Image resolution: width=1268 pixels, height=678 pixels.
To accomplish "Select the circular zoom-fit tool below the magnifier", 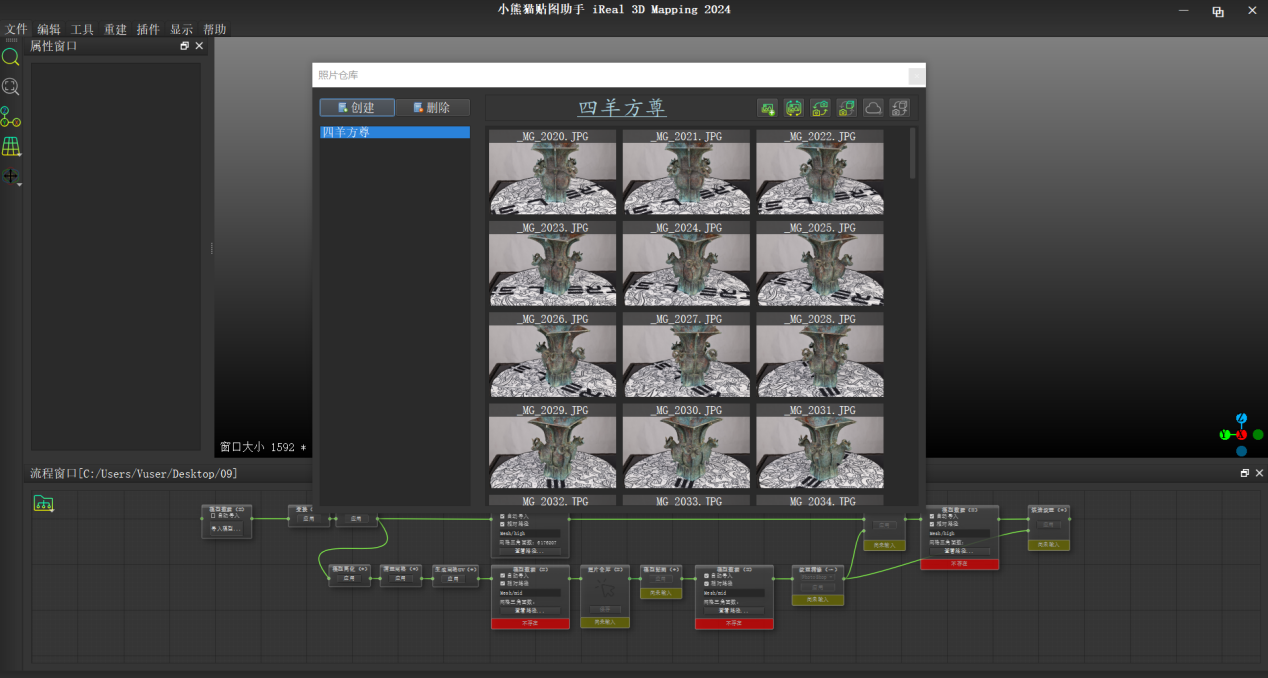I will coord(11,87).
